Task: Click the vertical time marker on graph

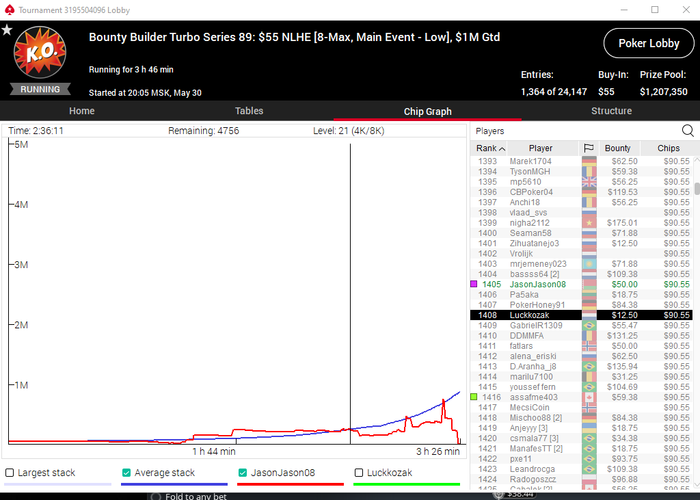Action: point(350,294)
